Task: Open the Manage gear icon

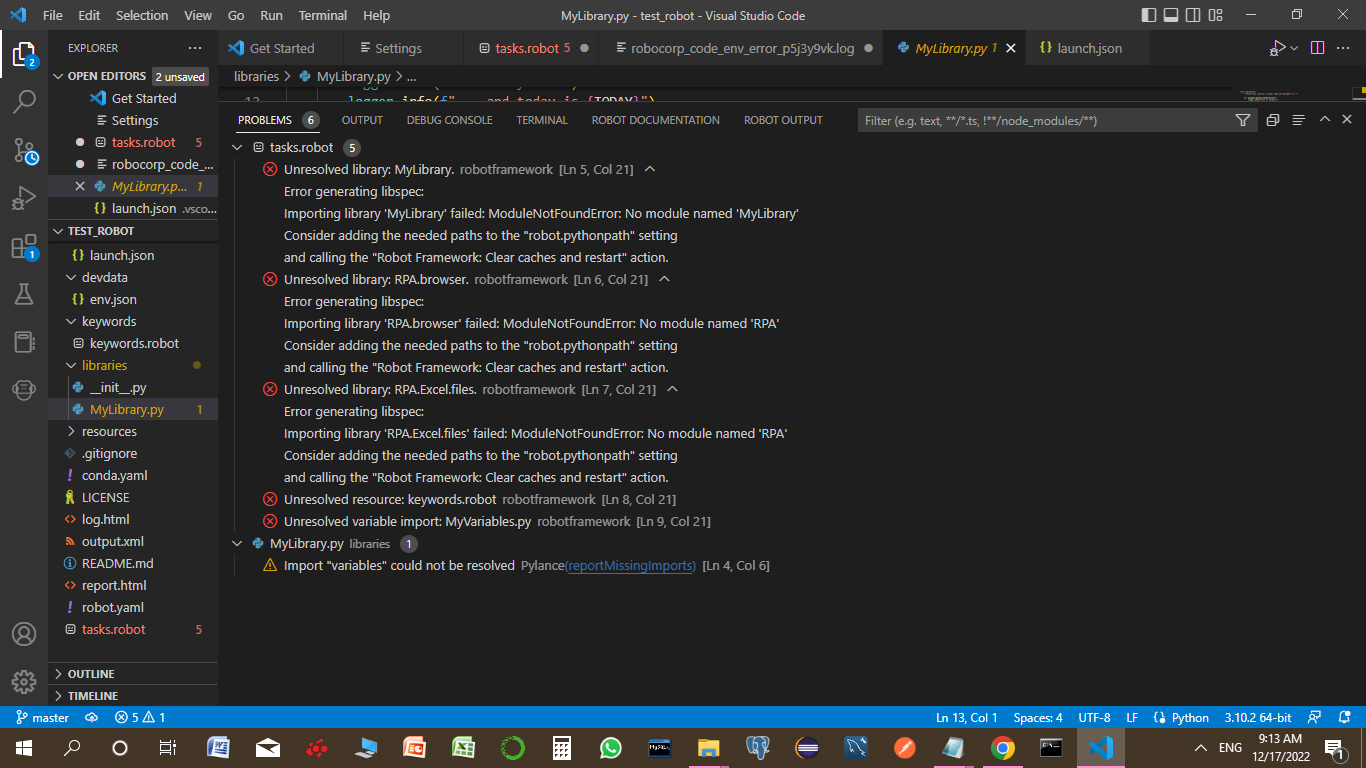Action: click(x=24, y=682)
